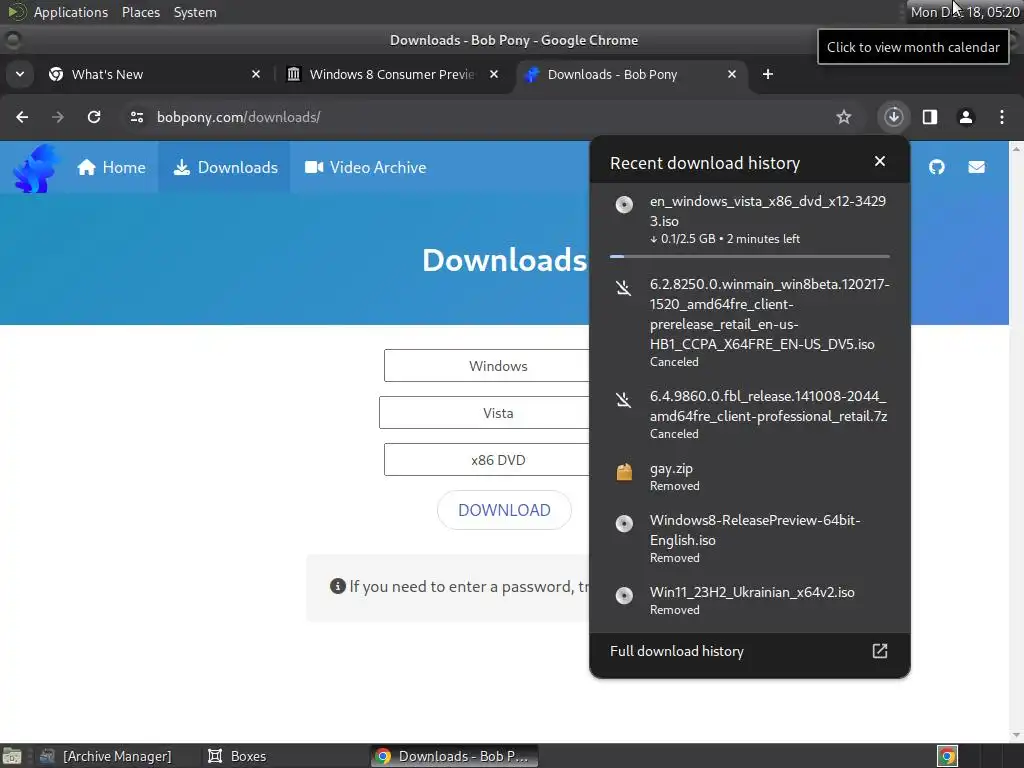Click disc icon for Win11_23H2_Ukrainian ISO
1024x768 pixels.
point(624,595)
